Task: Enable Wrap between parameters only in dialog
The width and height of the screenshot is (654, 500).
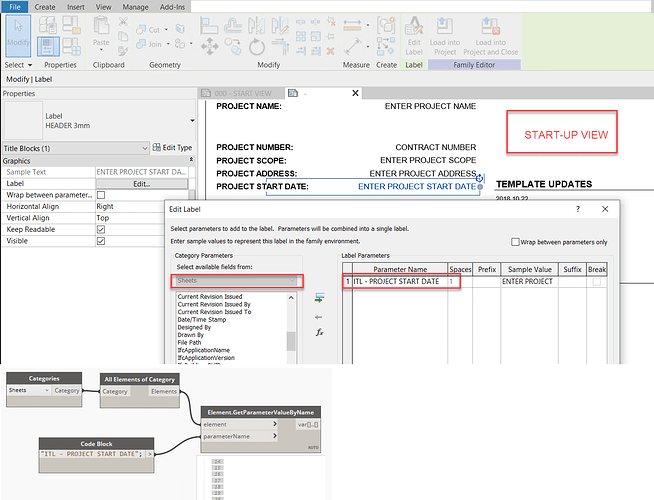Action: (x=515, y=242)
